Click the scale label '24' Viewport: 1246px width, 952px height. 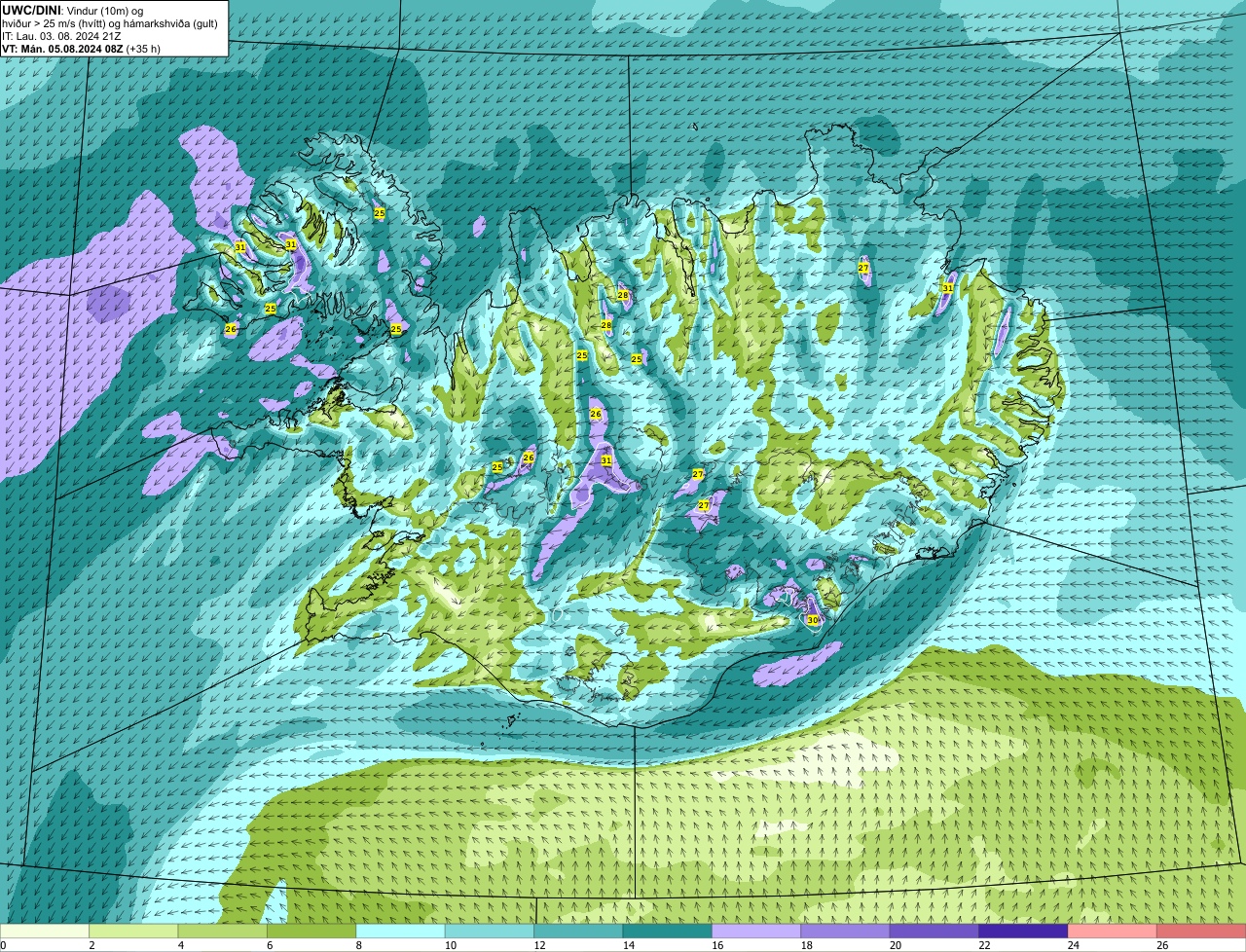1073,945
